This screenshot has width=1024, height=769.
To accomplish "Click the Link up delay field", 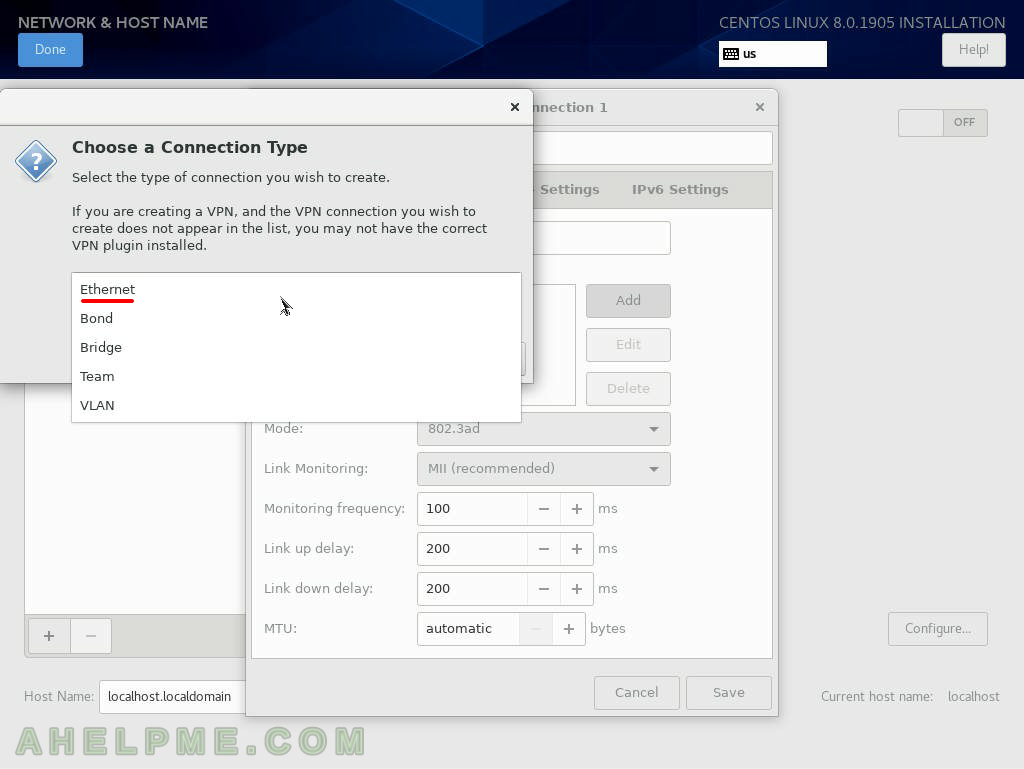I will [x=472, y=548].
